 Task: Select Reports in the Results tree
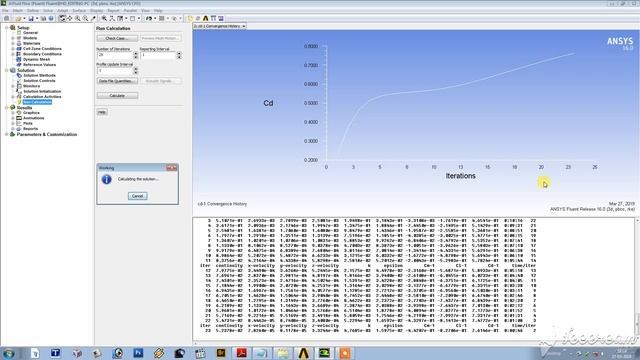coord(31,129)
